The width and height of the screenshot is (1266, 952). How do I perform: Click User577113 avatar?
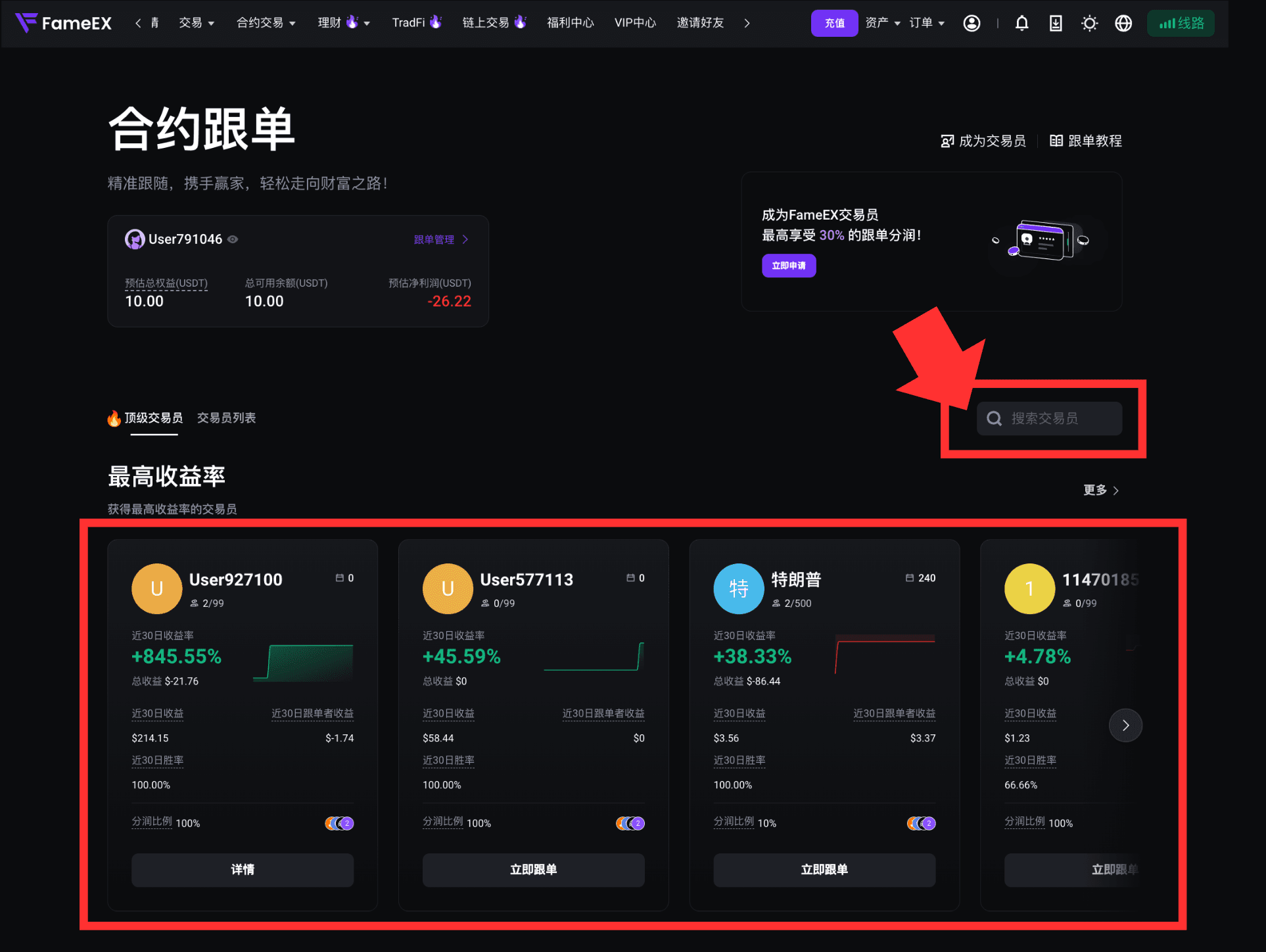[x=448, y=588]
